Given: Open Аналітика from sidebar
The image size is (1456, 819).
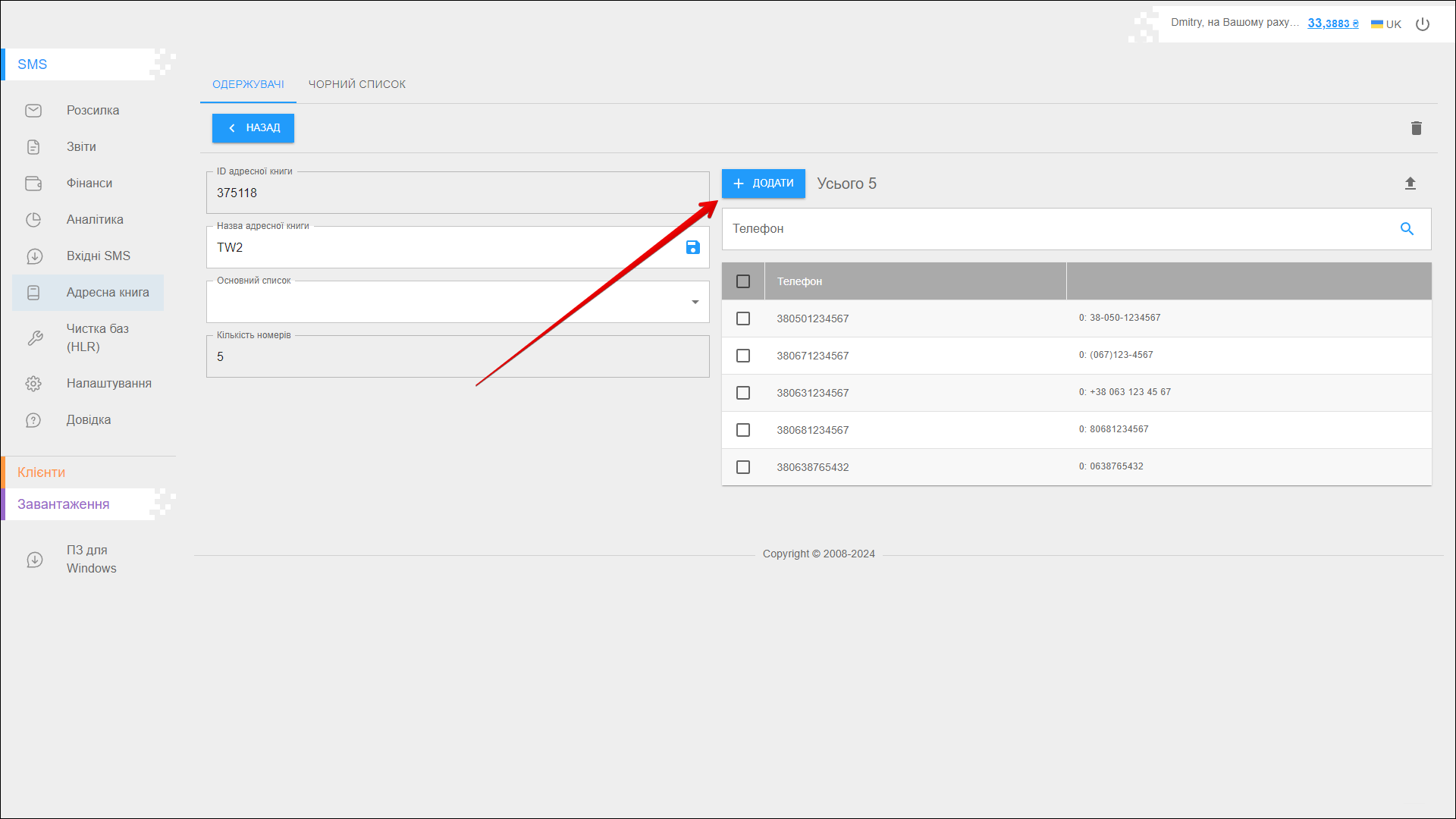Looking at the screenshot, I should click(x=95, y=220).
